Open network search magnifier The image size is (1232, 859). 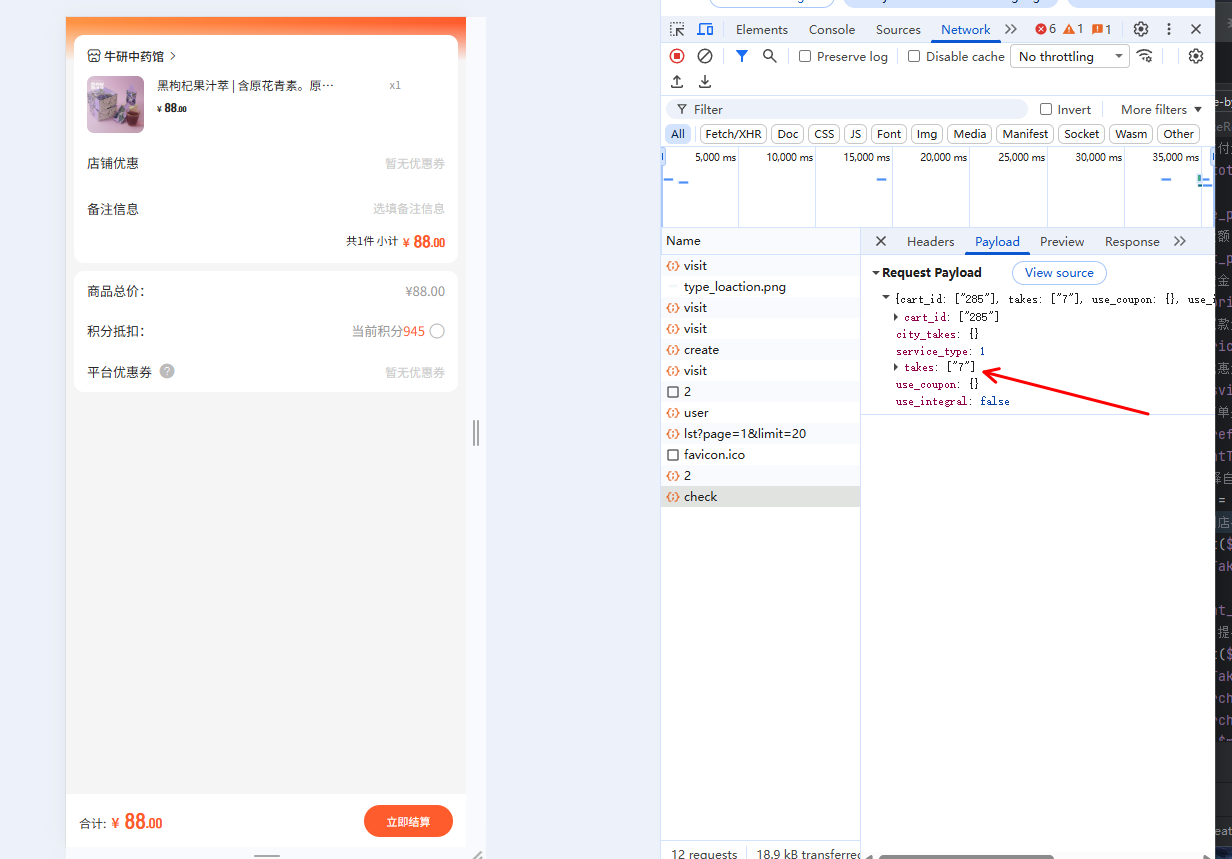tap(769, 56)
